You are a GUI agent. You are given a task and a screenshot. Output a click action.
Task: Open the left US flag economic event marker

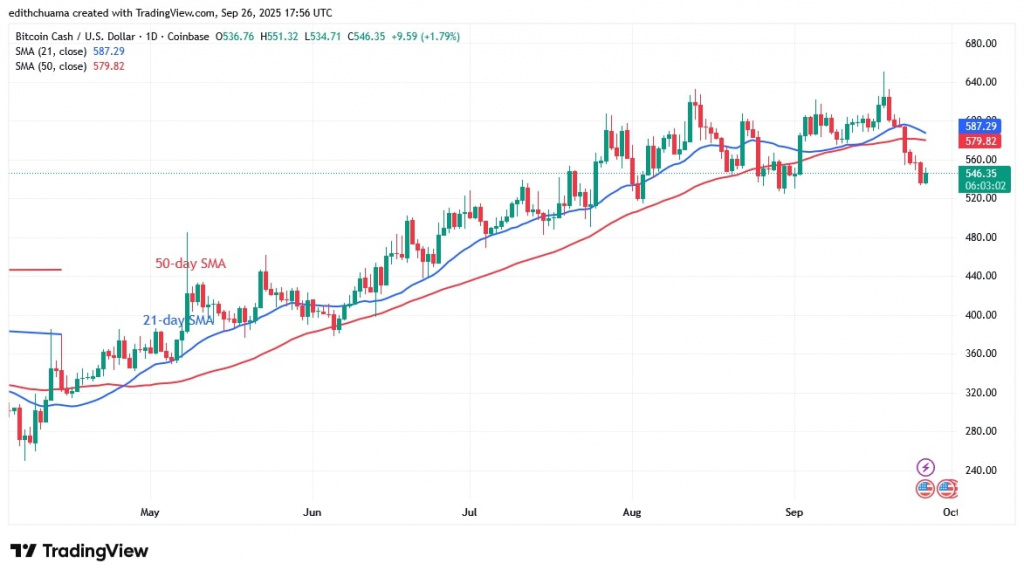925,489
